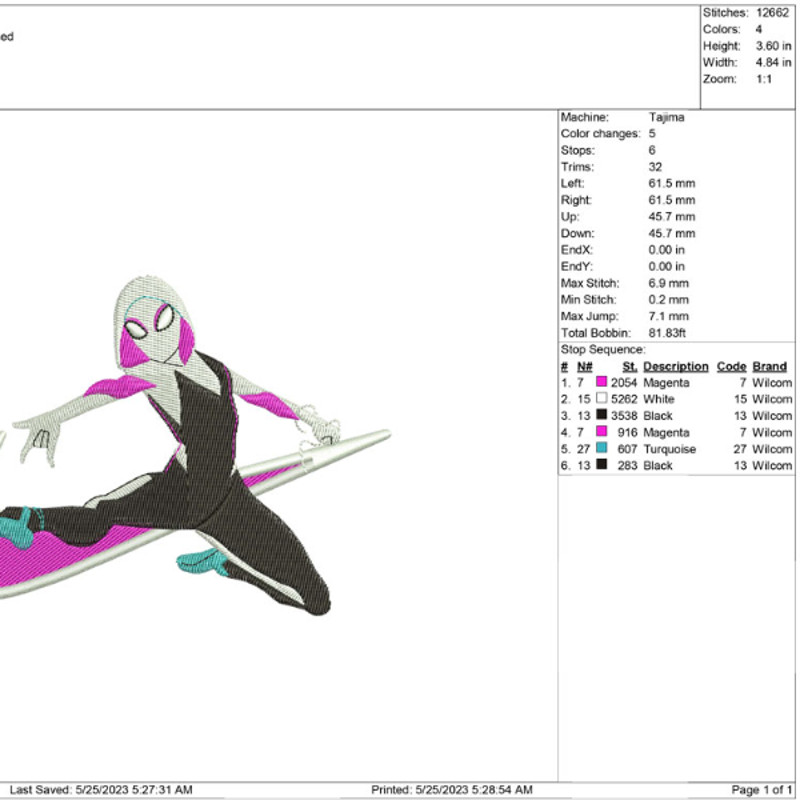Select the black swatch in stop 6
Screen dimensions: 800x800
[602, 466]
